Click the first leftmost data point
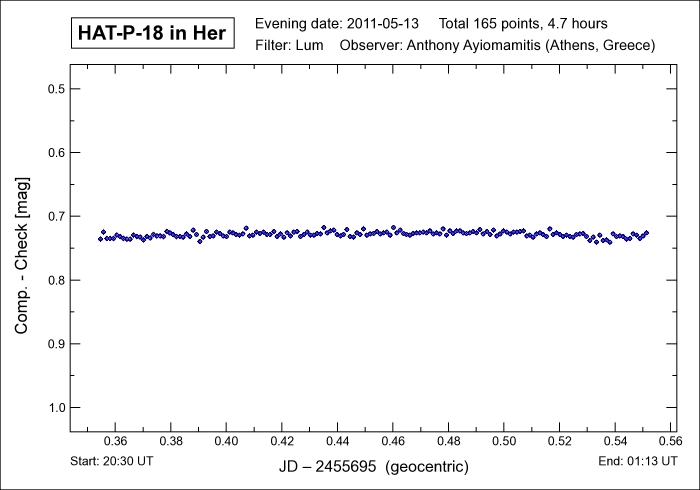The height and width of the screenshot is (490, 700). 100,238
